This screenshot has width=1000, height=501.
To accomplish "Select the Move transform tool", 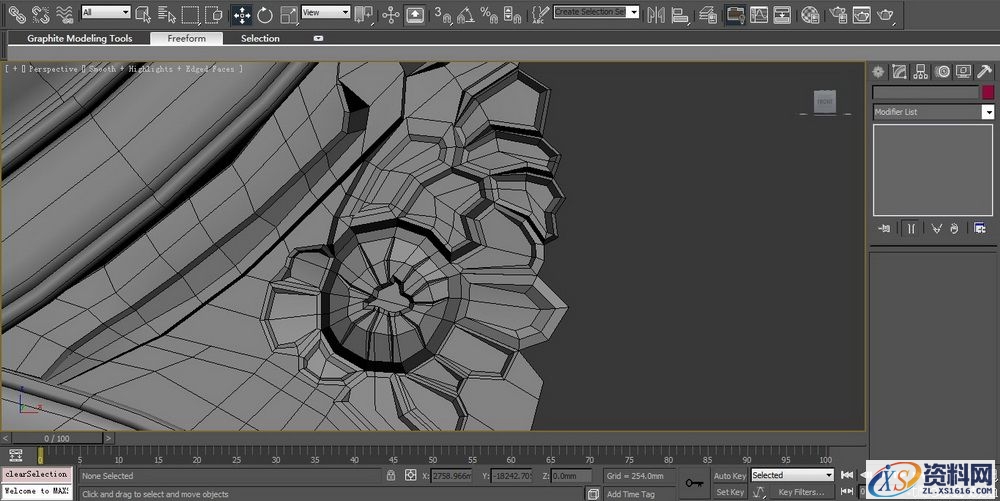I will point(242,14).
